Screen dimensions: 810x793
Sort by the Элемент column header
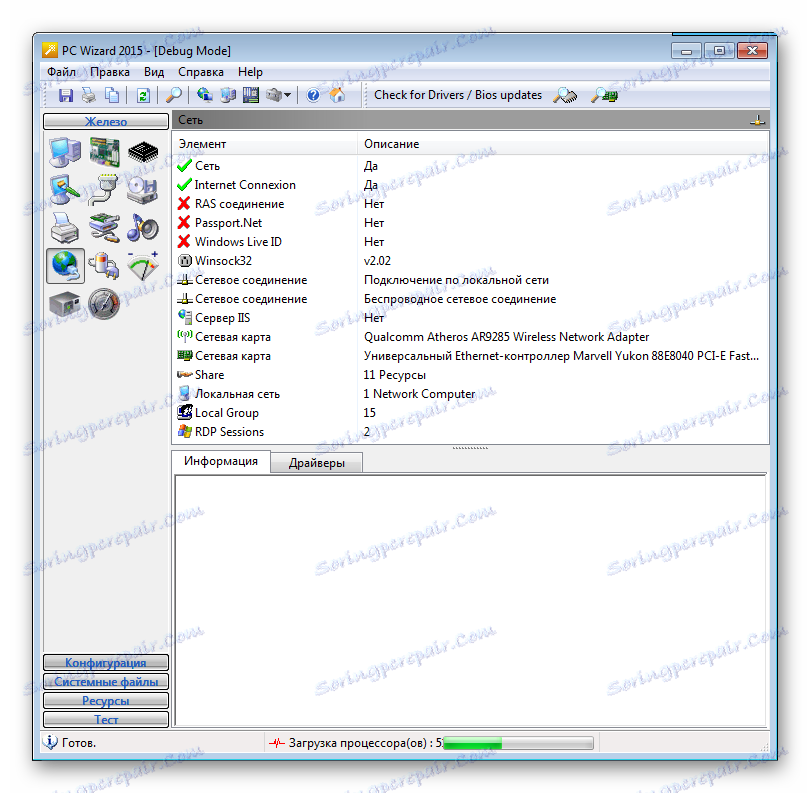click(x=264, y=144)
